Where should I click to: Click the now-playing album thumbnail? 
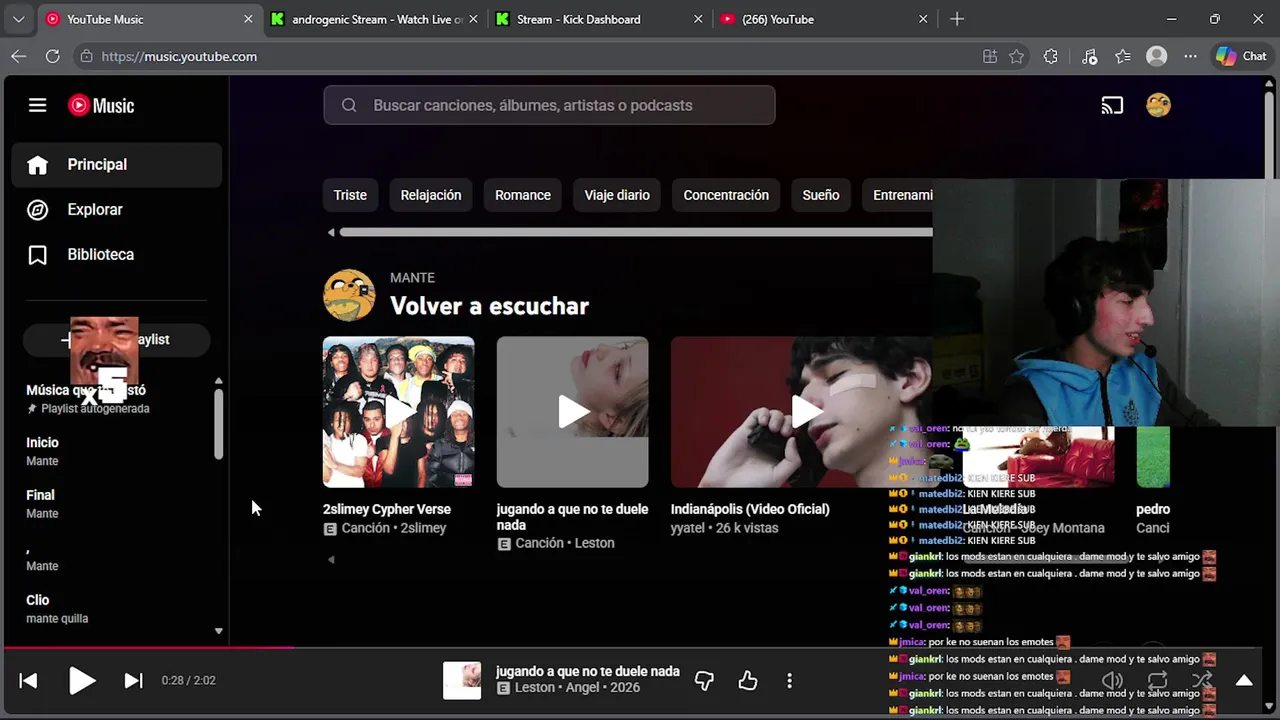tap(462, 681)
